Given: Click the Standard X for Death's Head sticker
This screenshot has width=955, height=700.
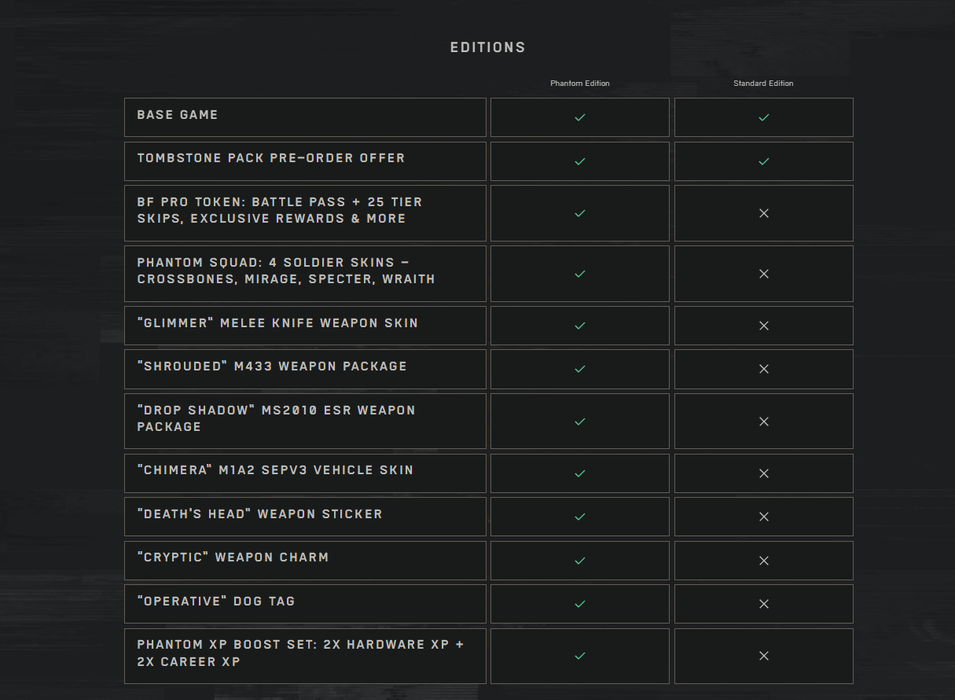Looking at the screenshot, I should pos(764,517).
